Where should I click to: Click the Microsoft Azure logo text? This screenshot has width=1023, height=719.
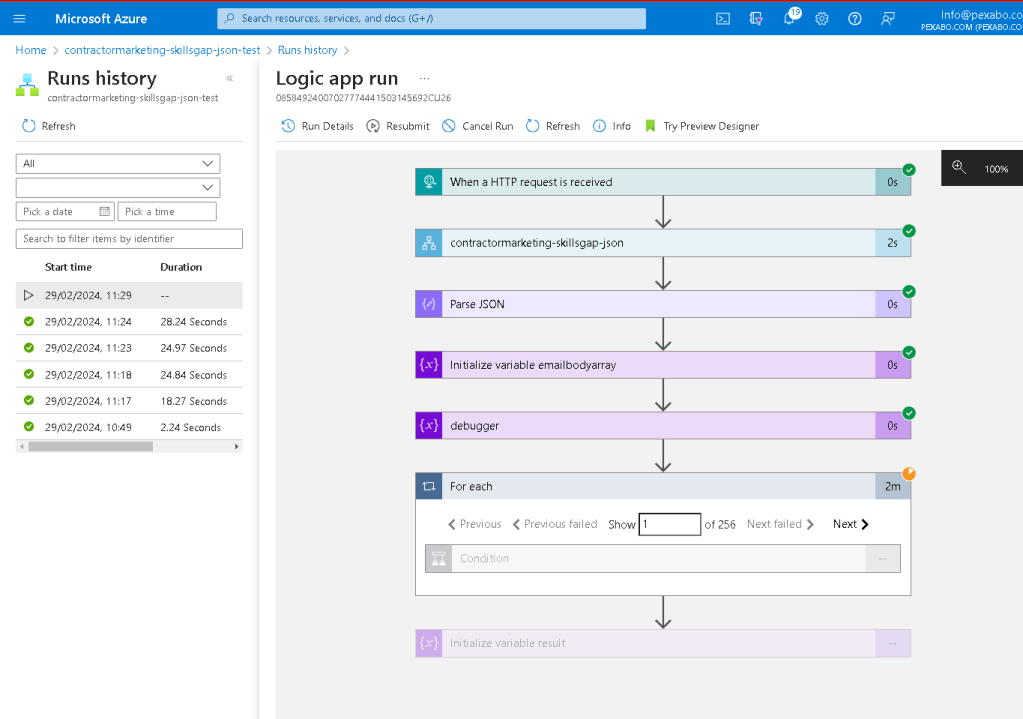101,18
